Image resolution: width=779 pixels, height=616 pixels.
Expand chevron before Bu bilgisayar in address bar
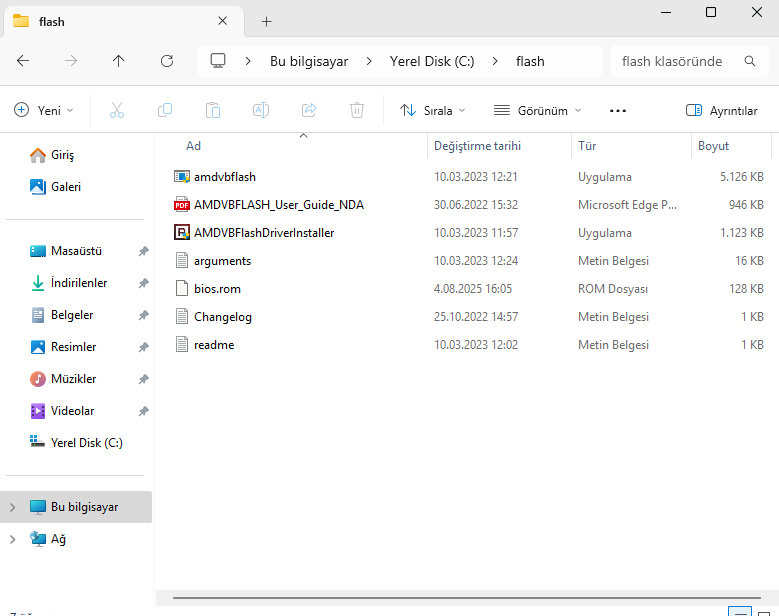248,61
